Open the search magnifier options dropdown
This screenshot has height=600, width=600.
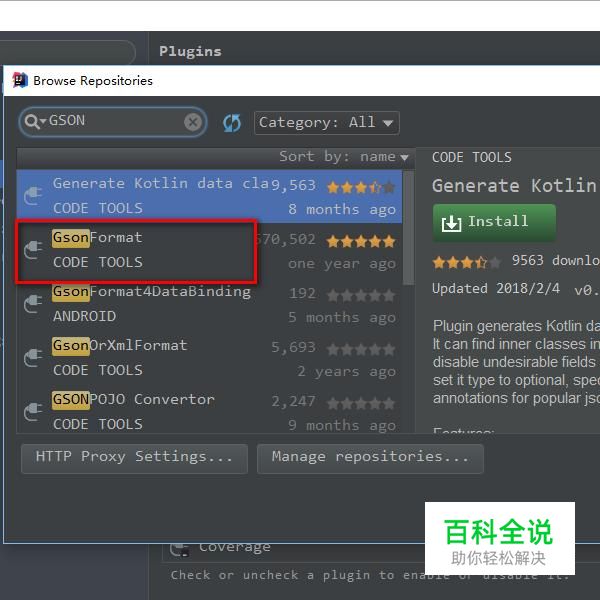coord(35,122)
